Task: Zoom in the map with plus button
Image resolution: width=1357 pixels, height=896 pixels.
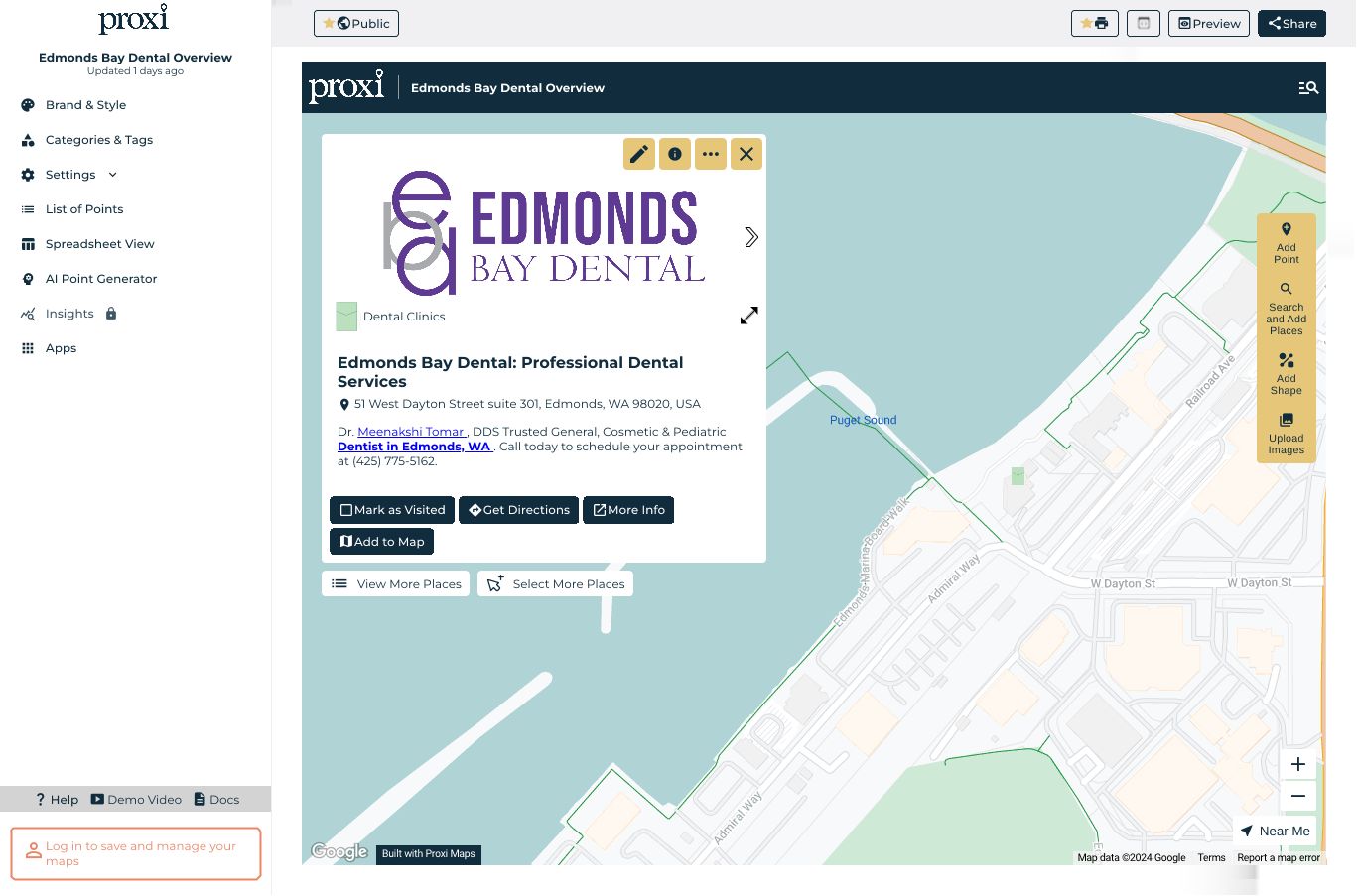Action: (1297, 764)
